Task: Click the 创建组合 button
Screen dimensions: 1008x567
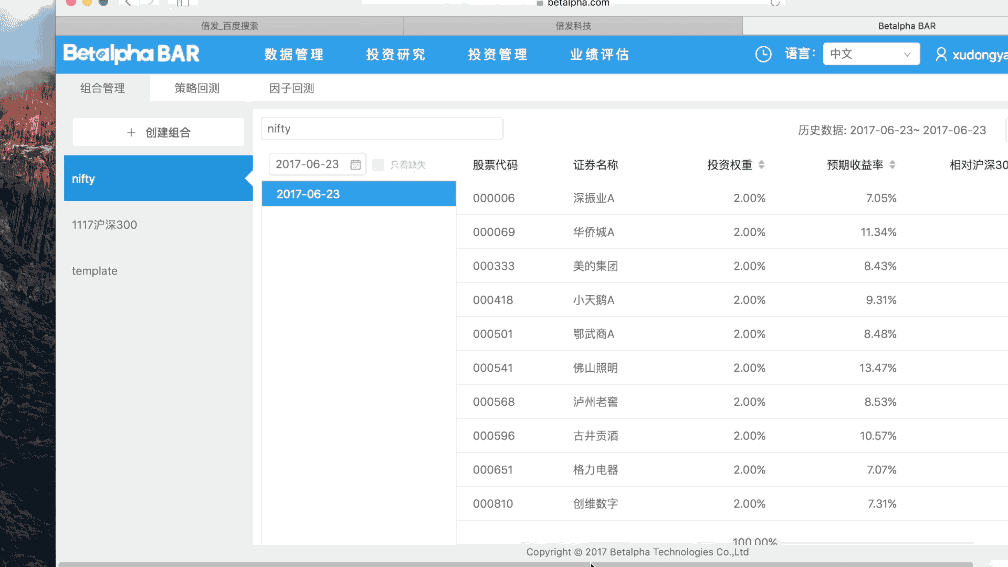Action: pos(158,132)
